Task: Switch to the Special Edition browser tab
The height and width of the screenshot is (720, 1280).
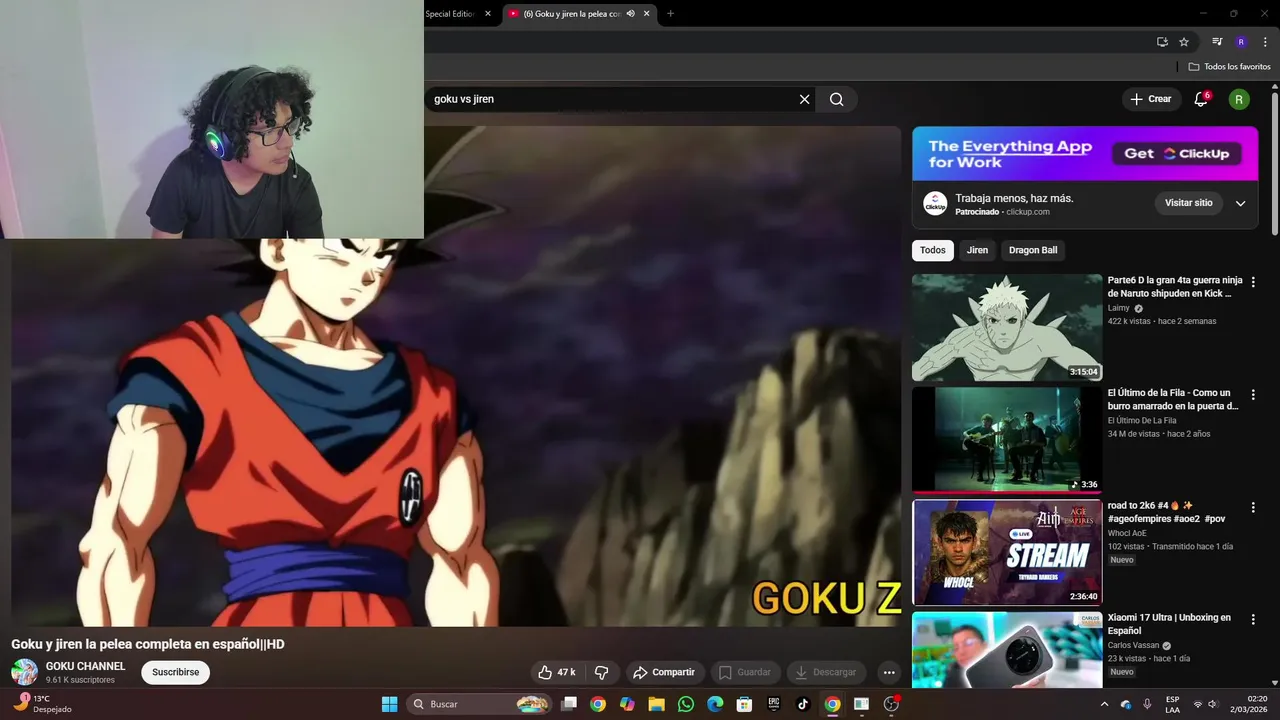Action: click(452, 13)
